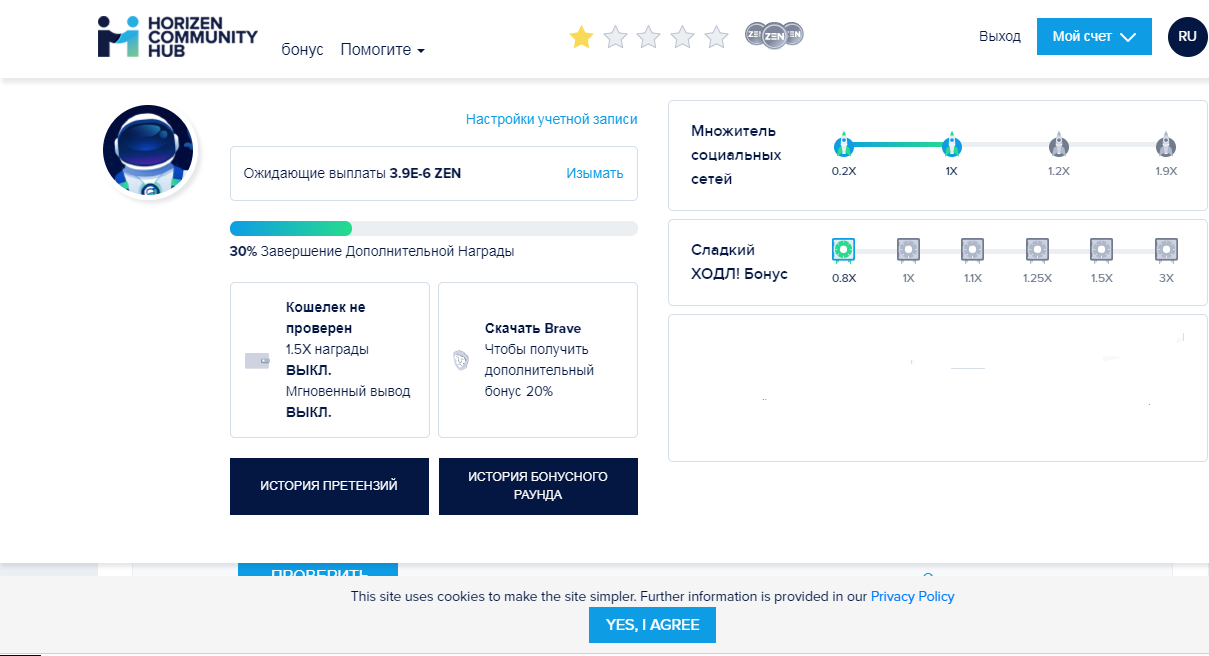Accept cookies with YES, I AGREE

pos(652,625)
